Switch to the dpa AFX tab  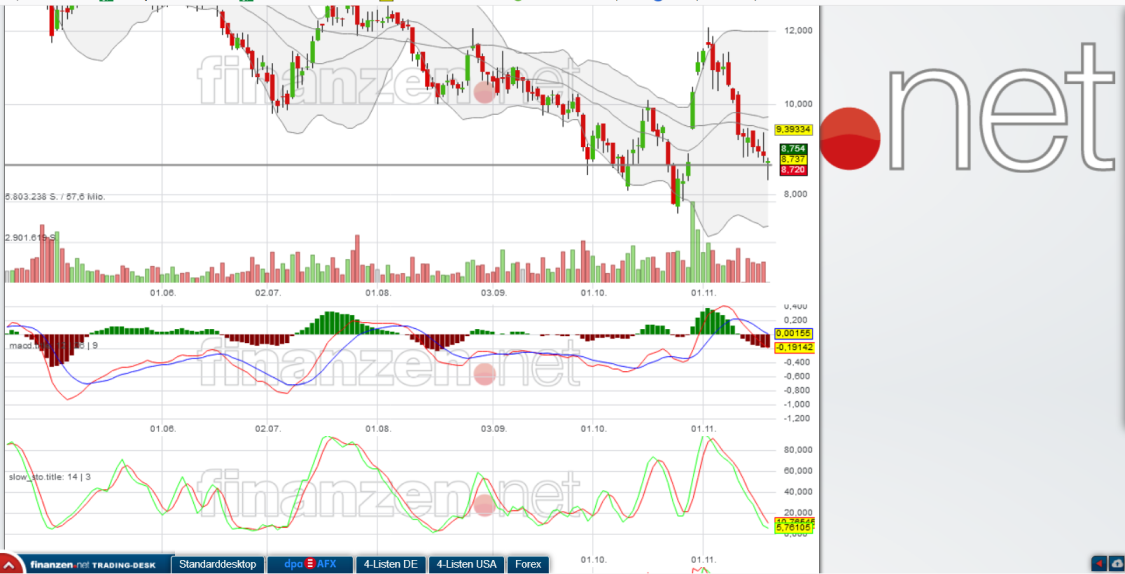coord(310,565)
